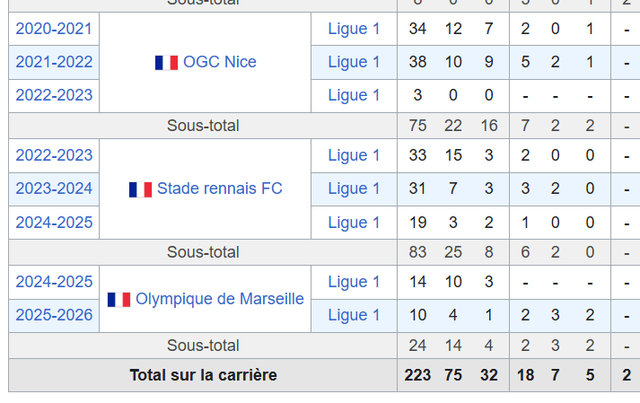Click the 2024-2025 season link in Marseille rows
The image size is (640, 403).
(x=54, y=282)
